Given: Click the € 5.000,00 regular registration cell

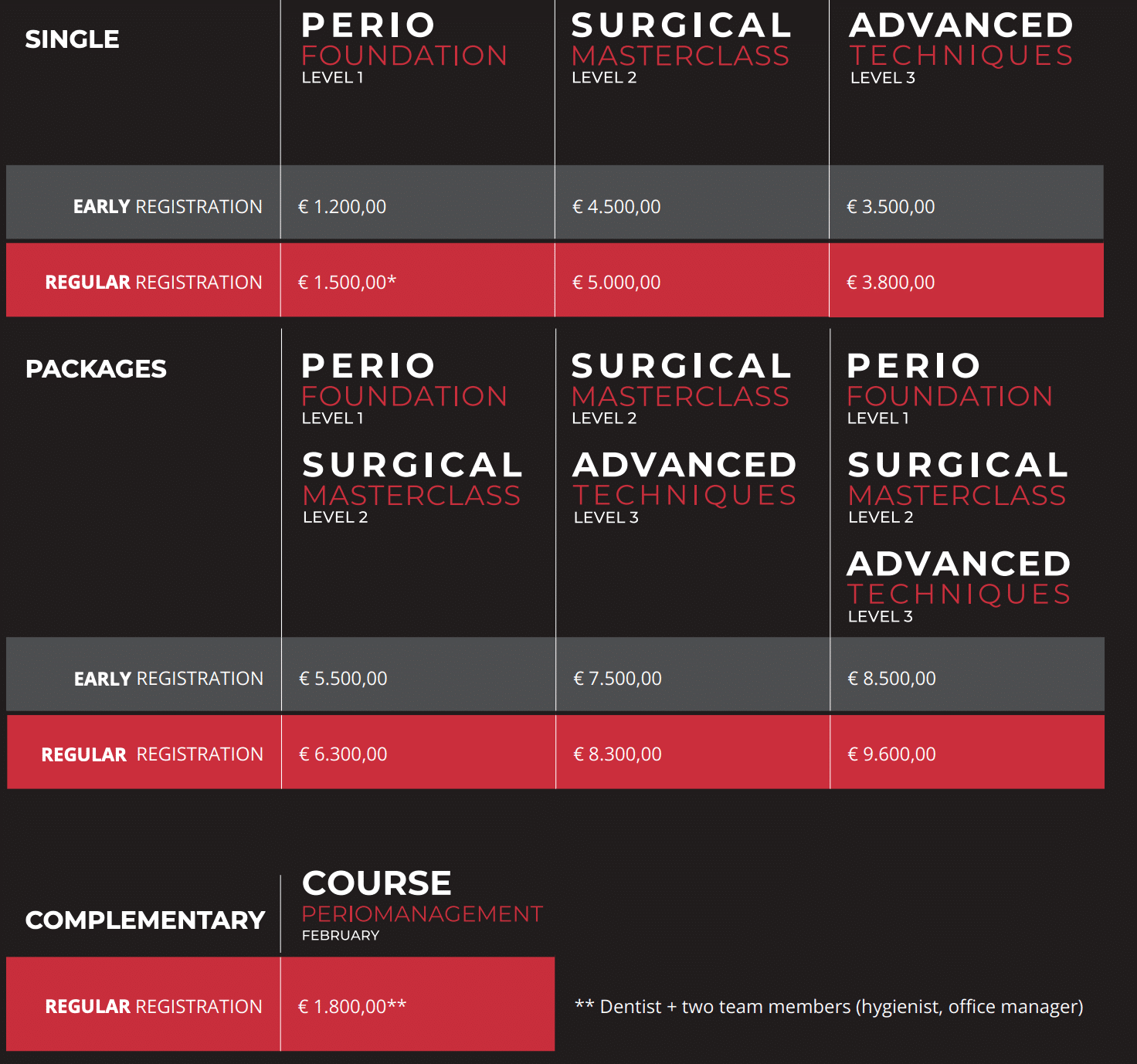Looking at the screenshot, I should point(616,283).
